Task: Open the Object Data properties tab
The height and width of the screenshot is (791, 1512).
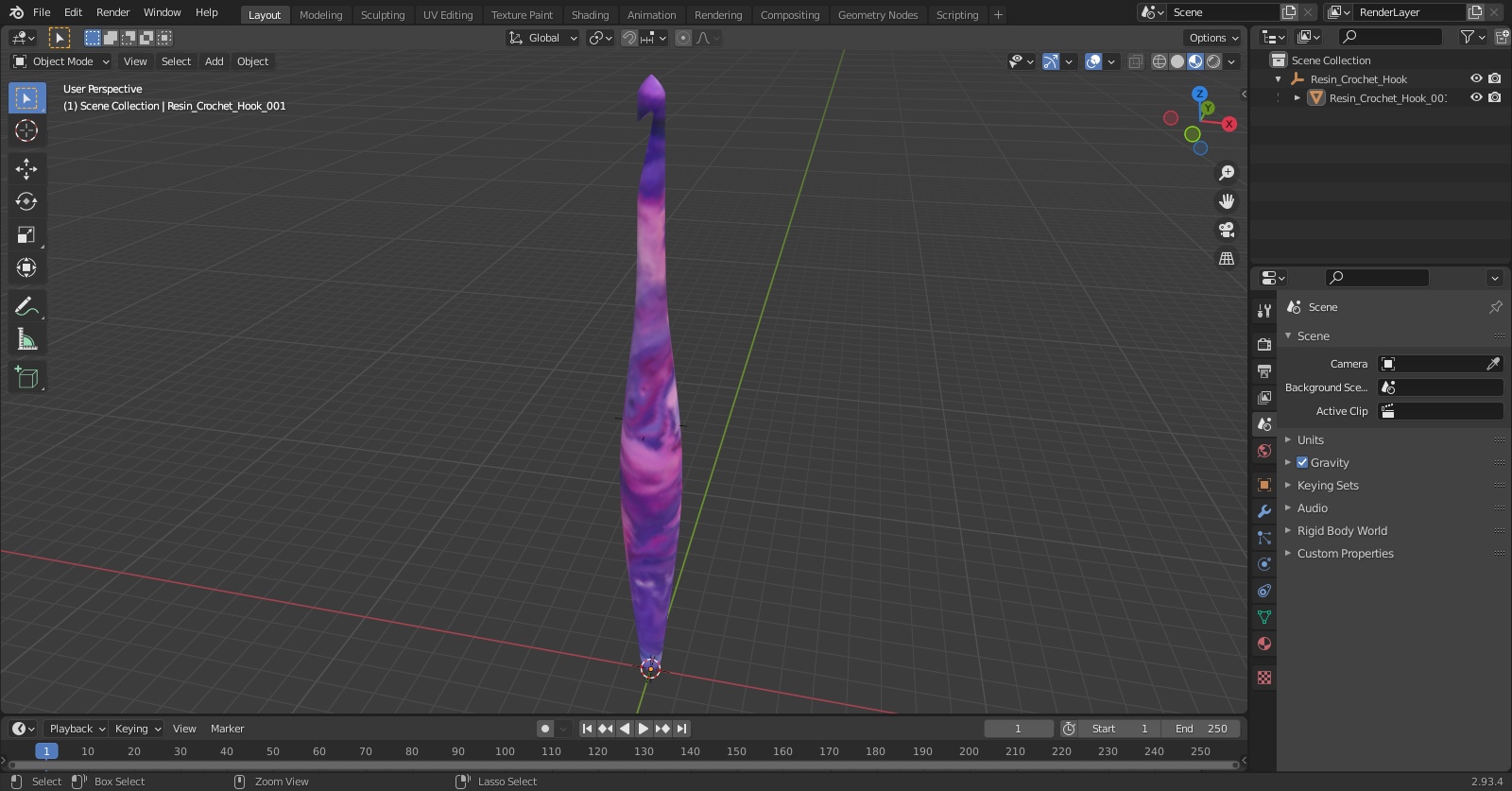Action: (1264, 617)
